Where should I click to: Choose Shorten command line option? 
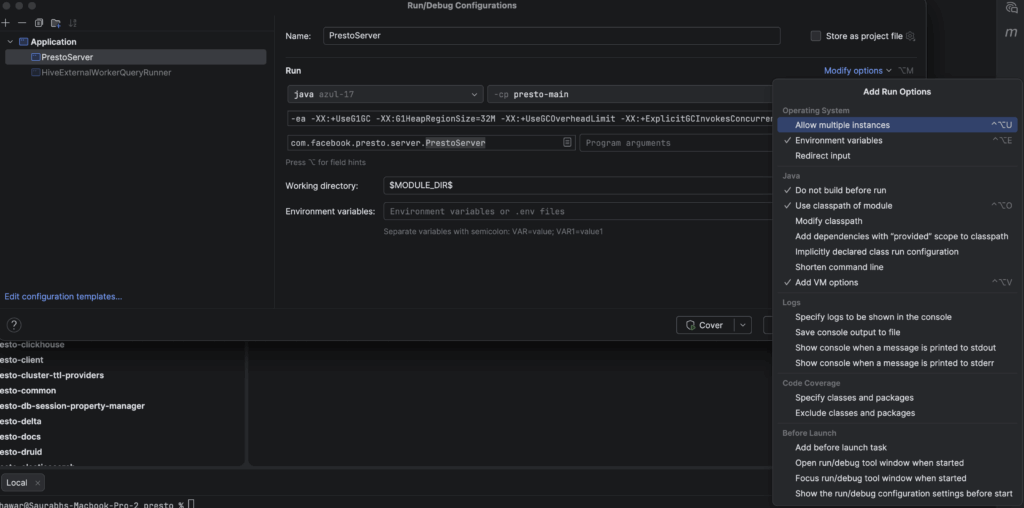839,267
